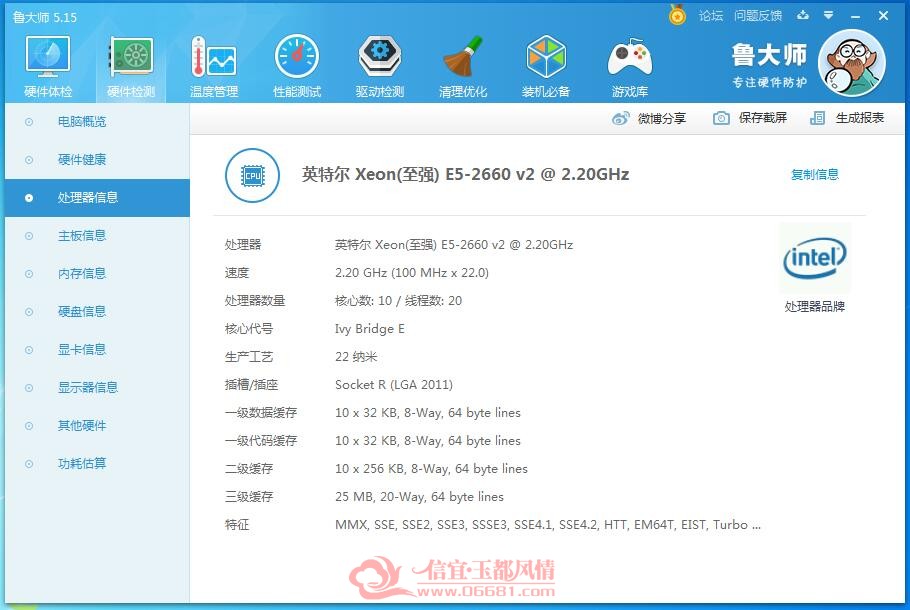Click the 一级代码缓存 value row
This screenshot has height=610, width=910.
[x=428, y=441]
